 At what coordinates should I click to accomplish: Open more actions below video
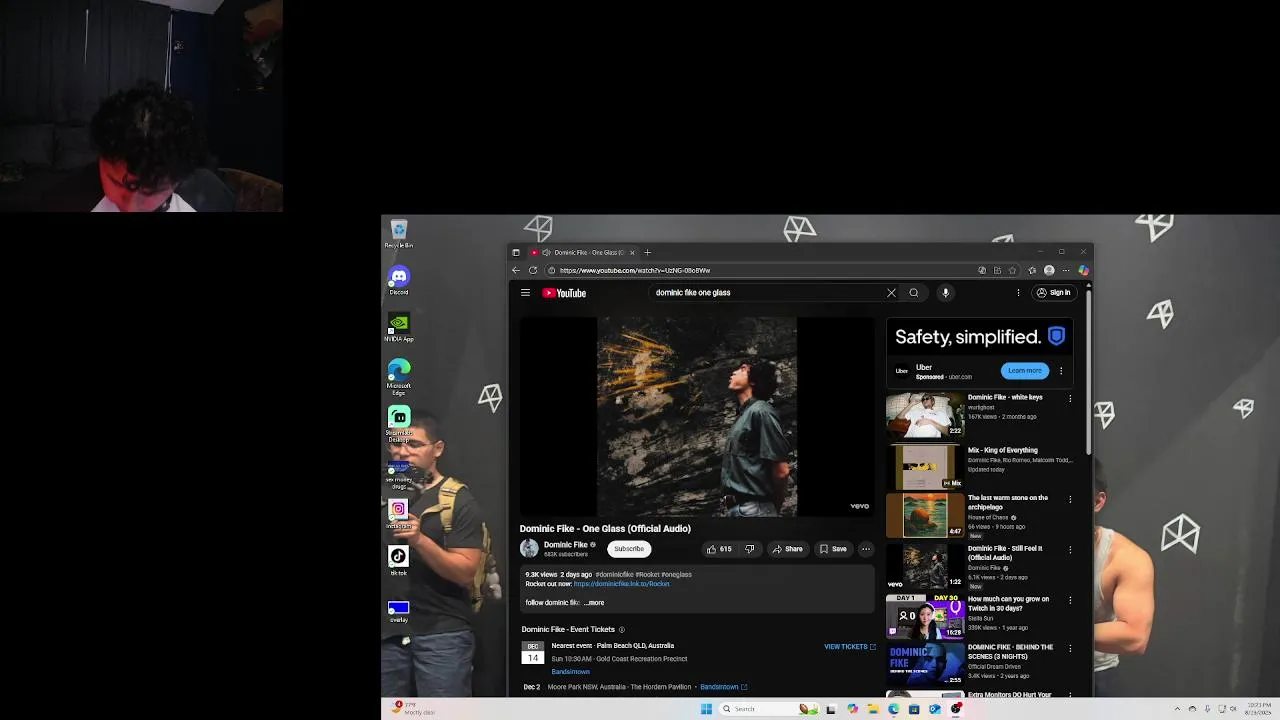(x=866, y=549)
